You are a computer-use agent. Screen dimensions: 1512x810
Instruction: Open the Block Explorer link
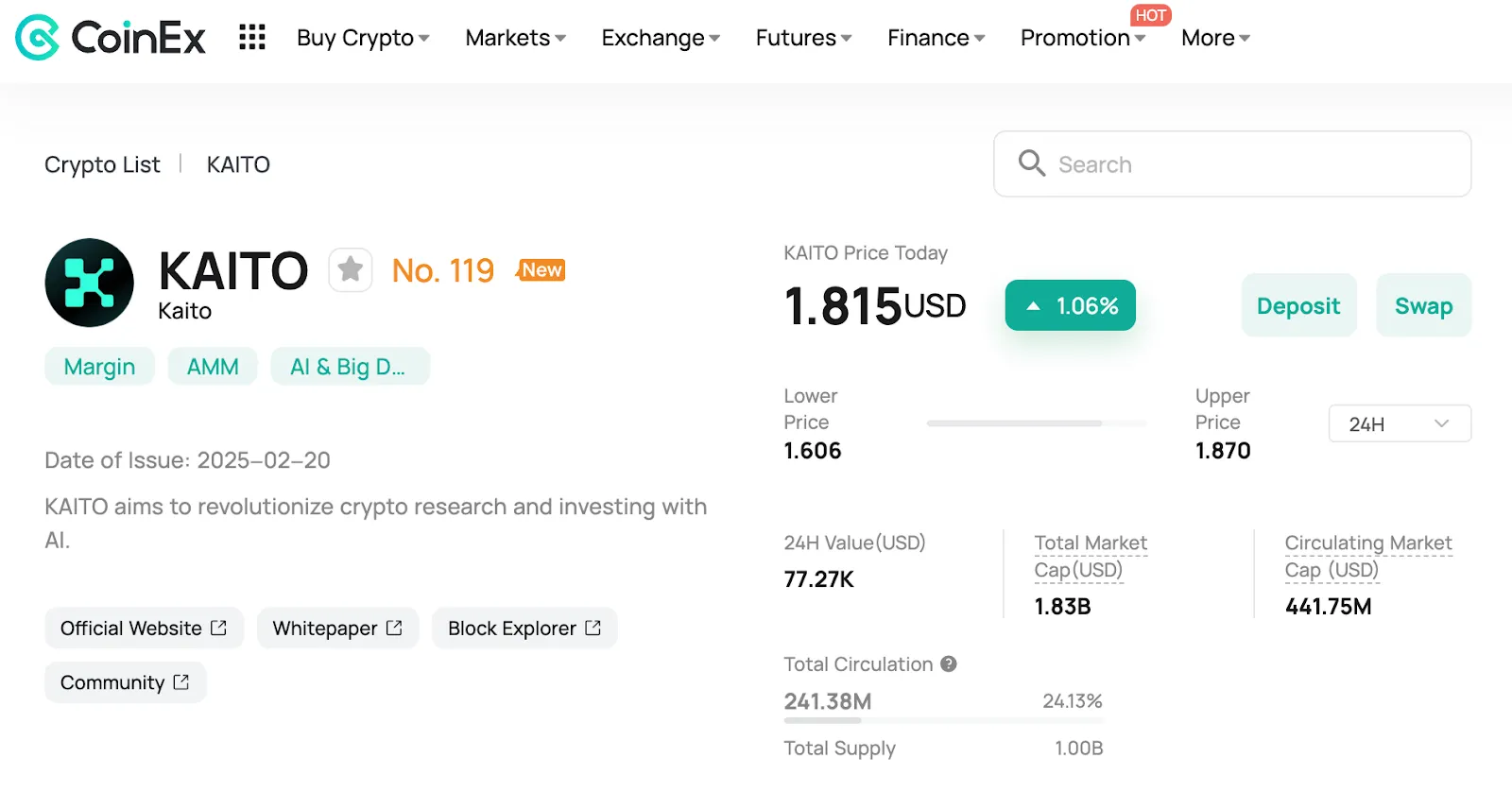(x=524, y=629)
